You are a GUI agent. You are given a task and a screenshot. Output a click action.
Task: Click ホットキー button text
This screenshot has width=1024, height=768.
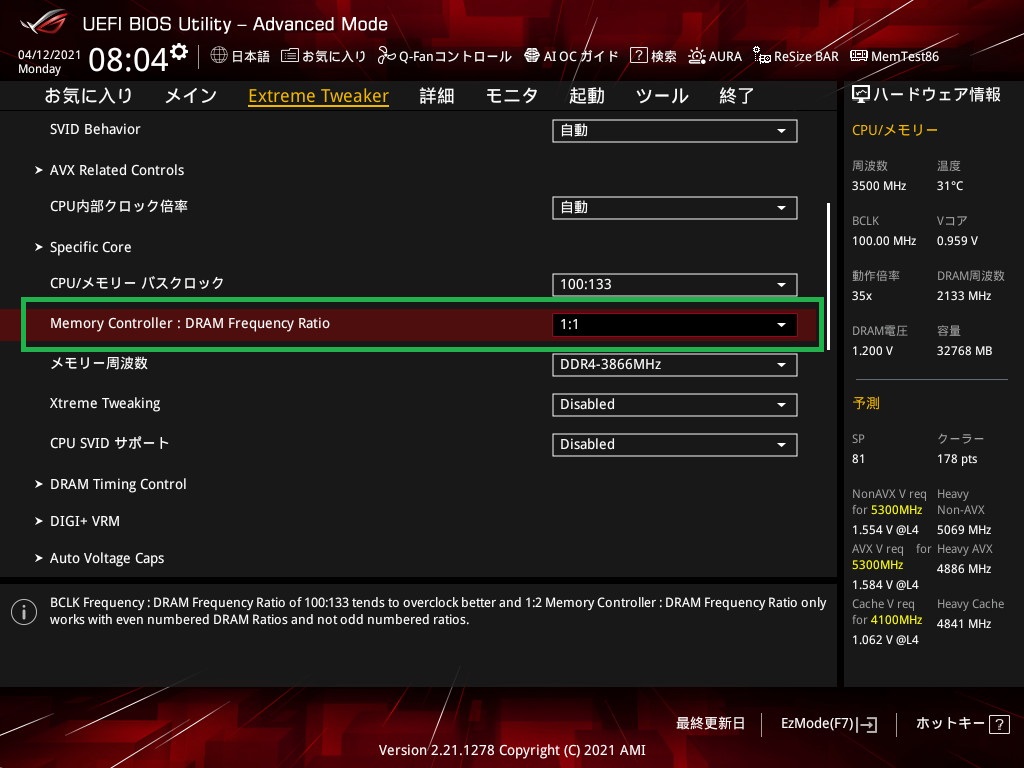click(x=950, y=724)
